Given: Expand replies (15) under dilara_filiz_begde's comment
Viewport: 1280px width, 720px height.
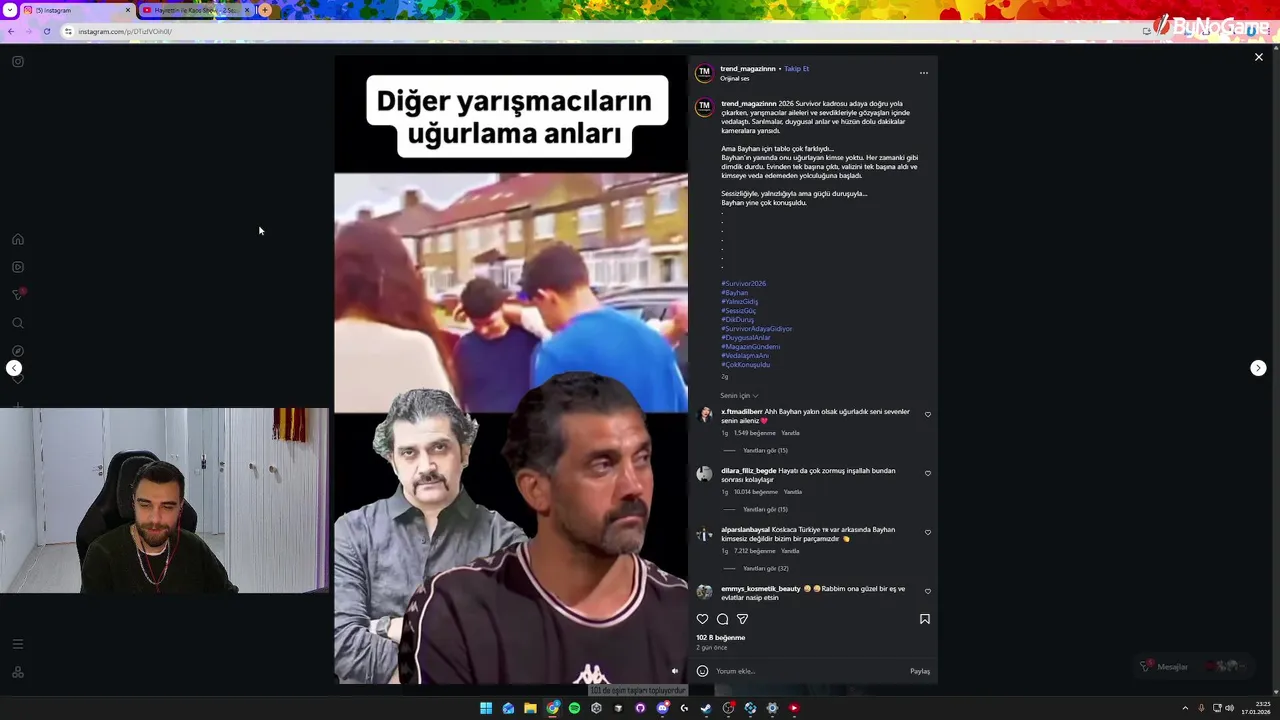Looking at the screenshot, I should tap(765, 510).
